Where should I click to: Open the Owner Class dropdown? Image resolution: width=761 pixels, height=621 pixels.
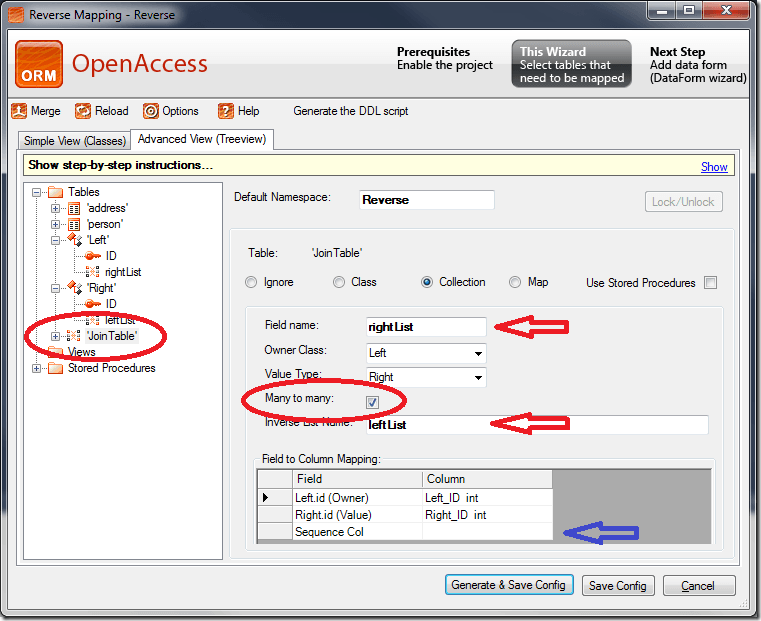pyautogui.click(x=478, y=354)
